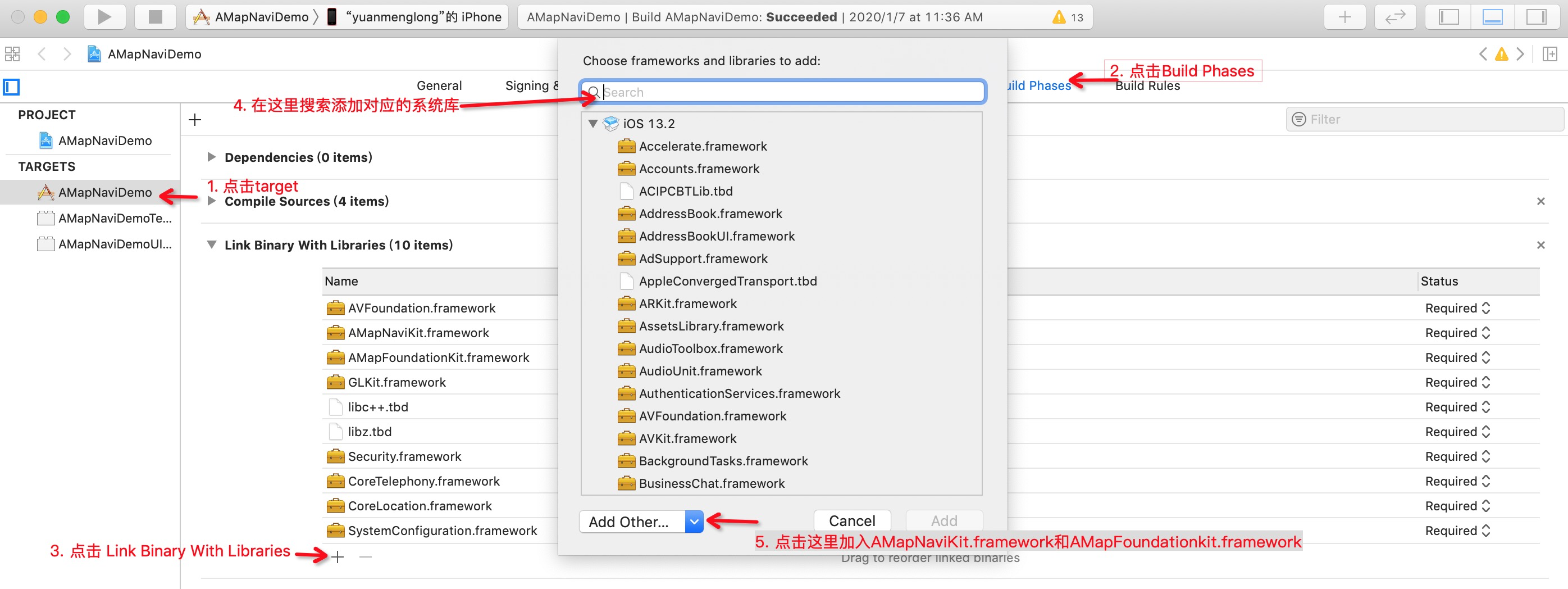Screen dimensions: 1568x589
Task: Change Status stepper for GLKit.framework row
Action: [1486, 383]
